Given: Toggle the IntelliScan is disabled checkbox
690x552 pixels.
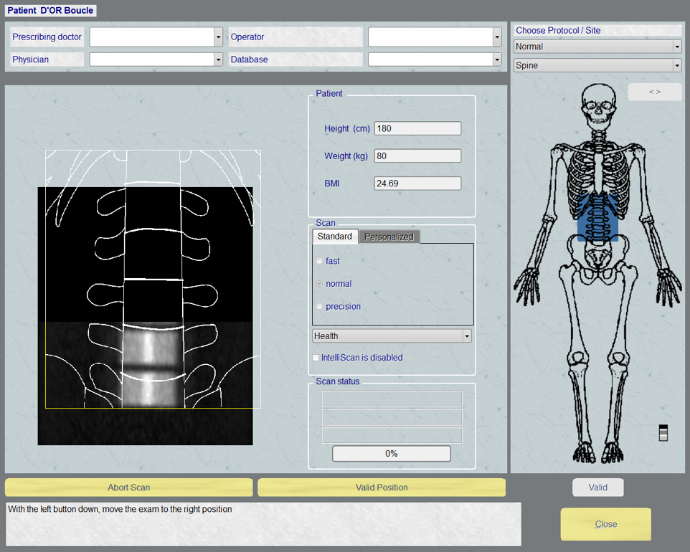Looking at the screenshot, I should tap(316, 357).
